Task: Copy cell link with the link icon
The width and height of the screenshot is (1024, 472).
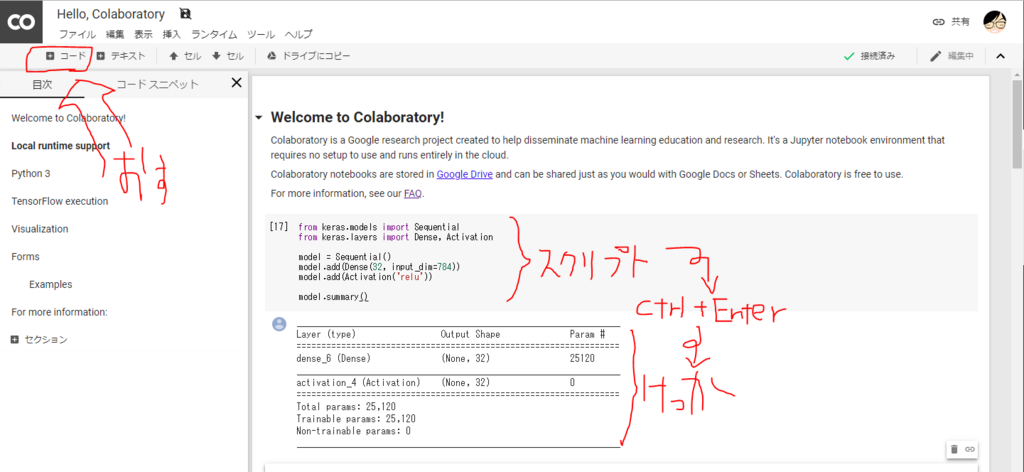Action: pyautogui.click(x=970, y=449)
